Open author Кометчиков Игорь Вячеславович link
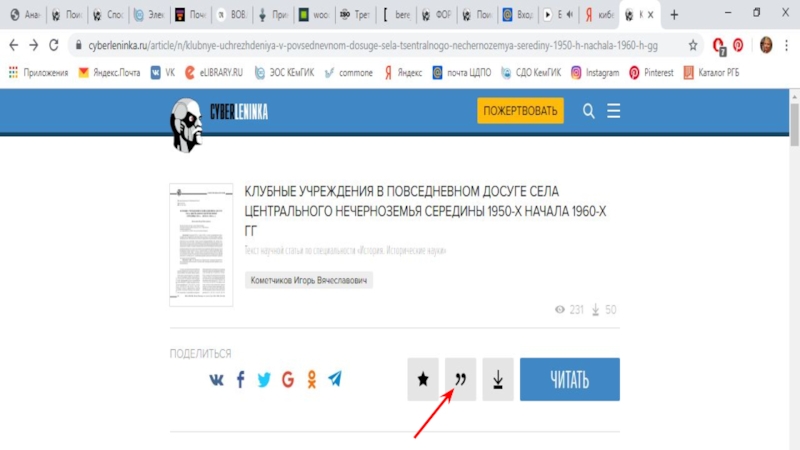 (x=309, y=281)
